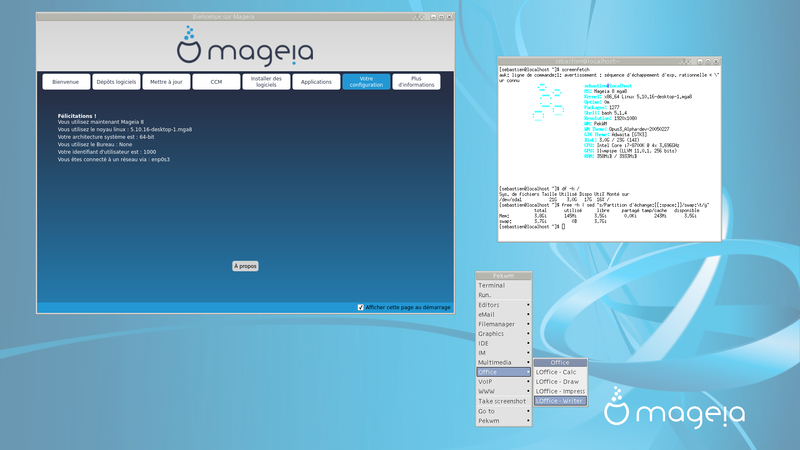Screen dimensions: 800x450
Task: Click 'Votre architecture système est : 64-bit'
Action: point(106,137)
